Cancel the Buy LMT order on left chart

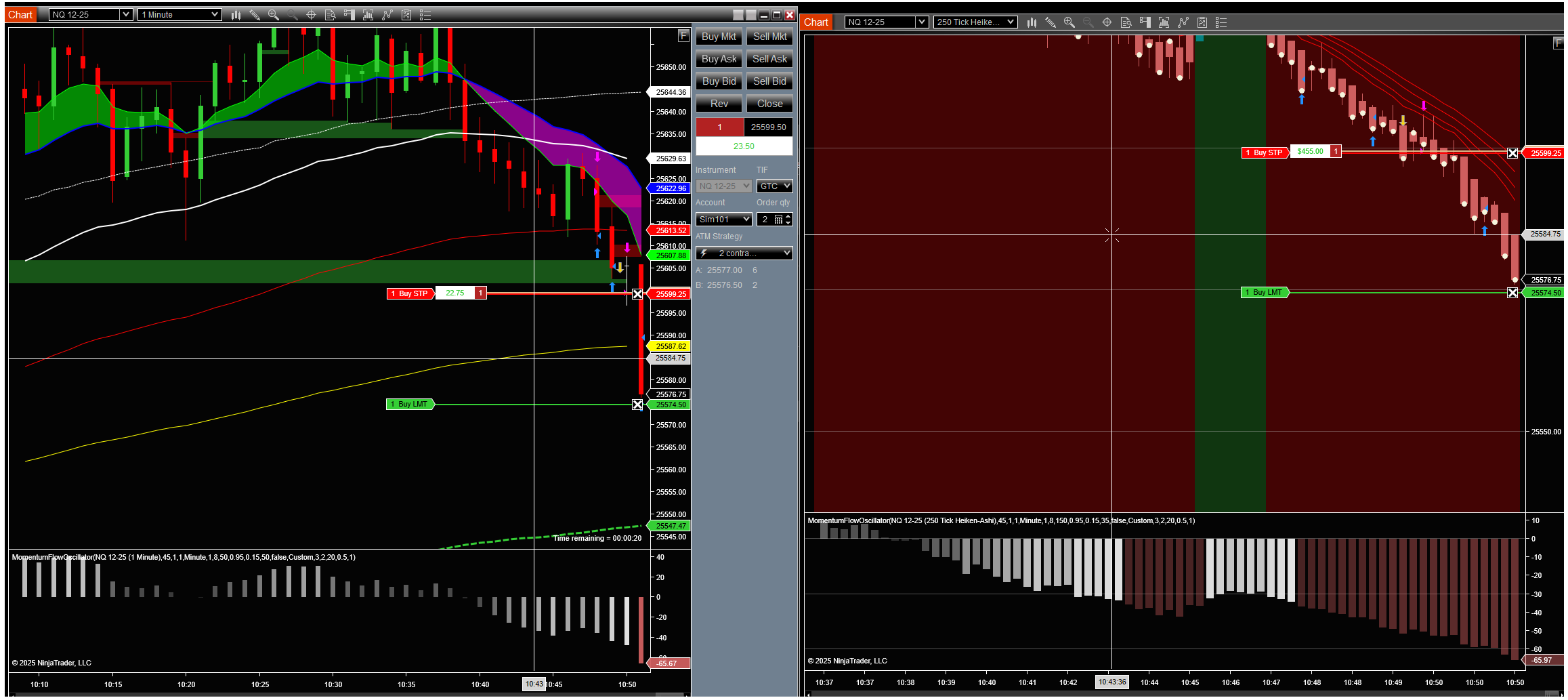tap(637, 405)
